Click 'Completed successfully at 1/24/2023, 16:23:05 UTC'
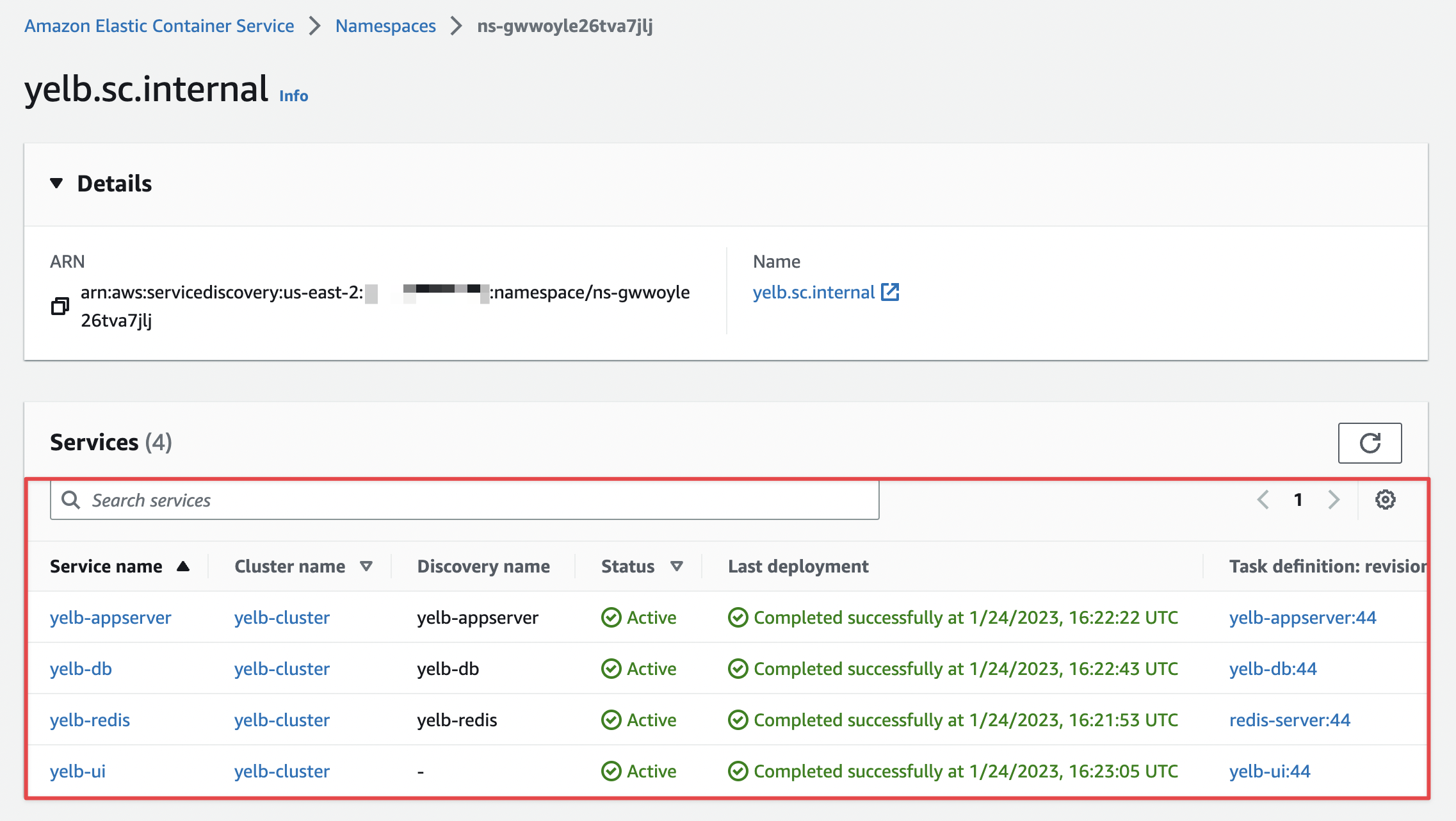The height and width of the screenshot is (821, 1456). [x=966, y=771]
